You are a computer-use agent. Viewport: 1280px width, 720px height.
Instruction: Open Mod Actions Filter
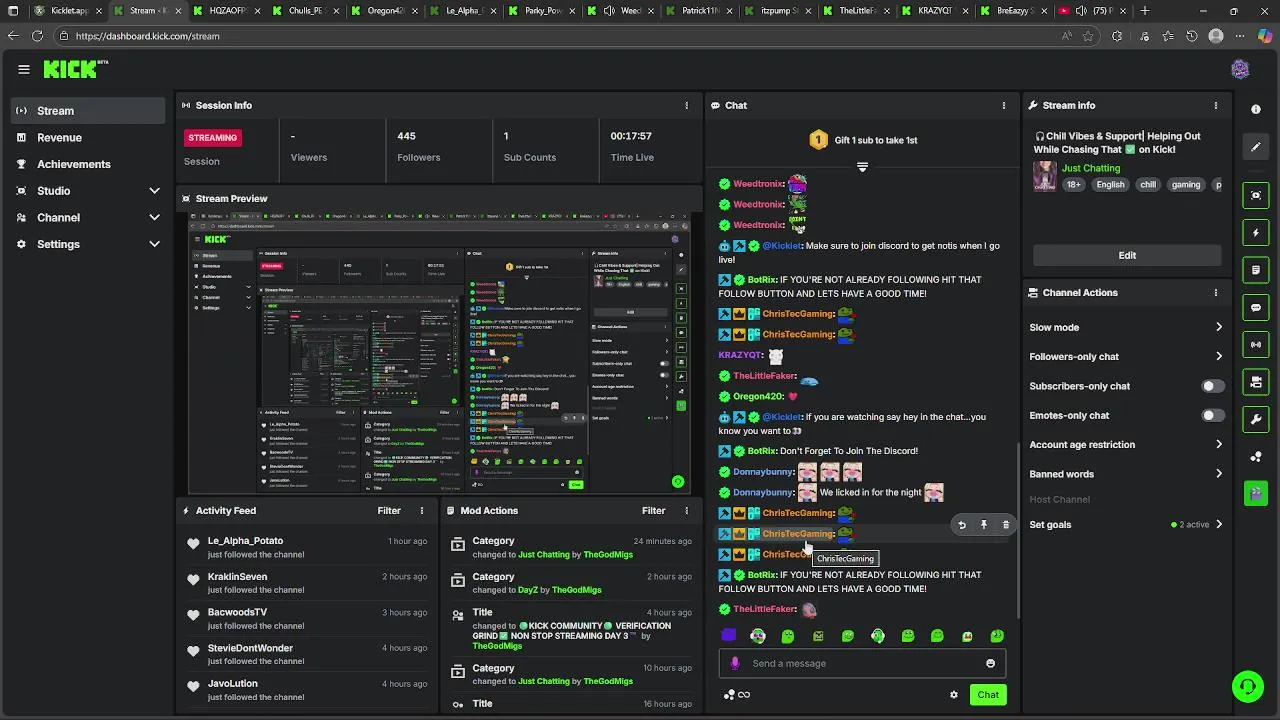point(654,511)
